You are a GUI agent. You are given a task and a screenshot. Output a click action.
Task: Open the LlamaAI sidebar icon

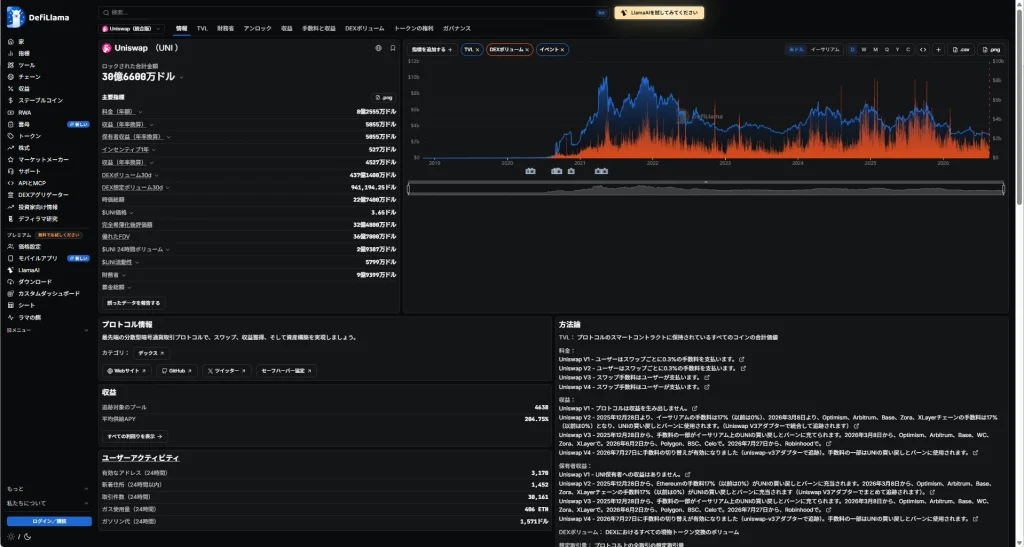(10, 270)
